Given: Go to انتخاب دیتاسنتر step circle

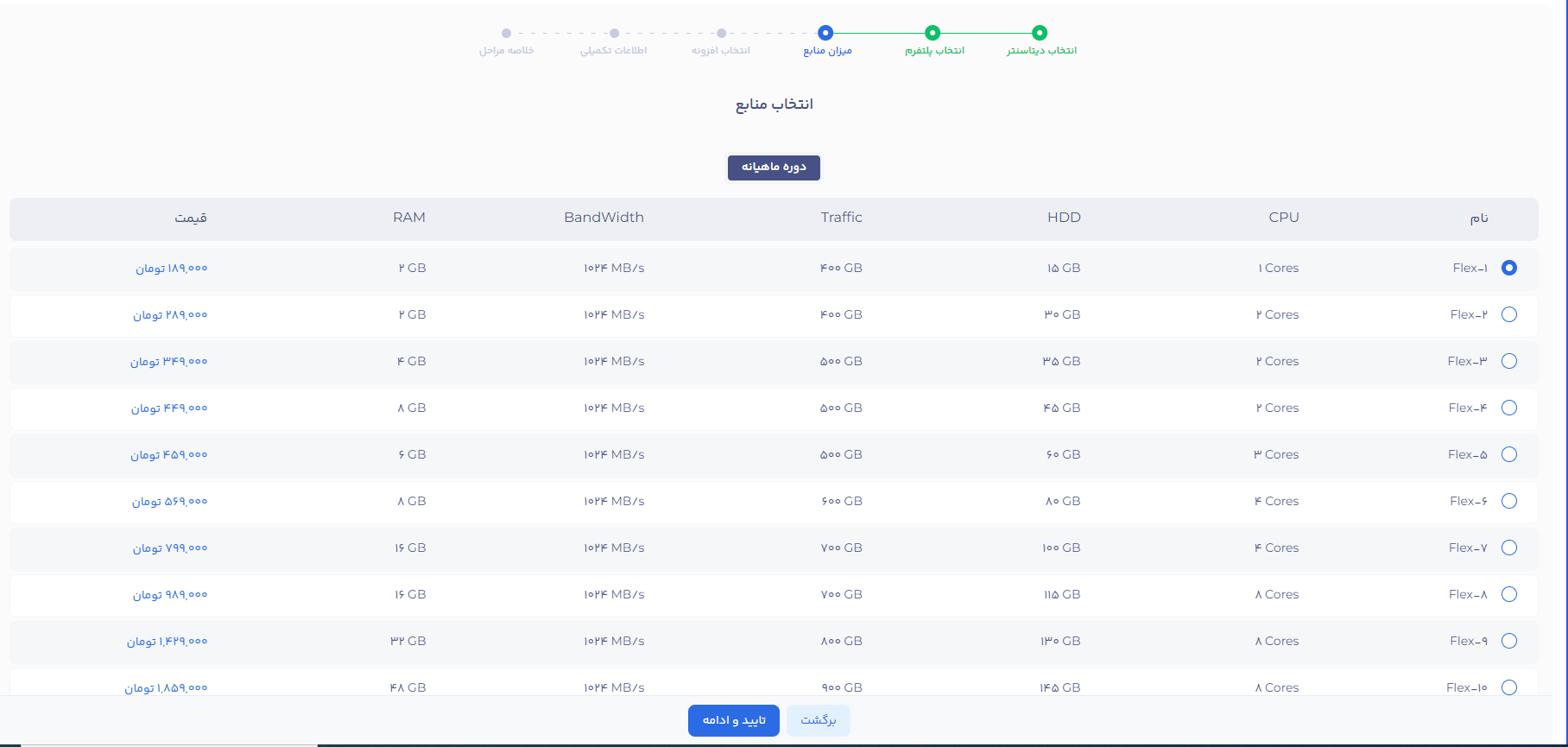Looking at the screenshot, I should pyautogui.click(x=1040, y=33).
